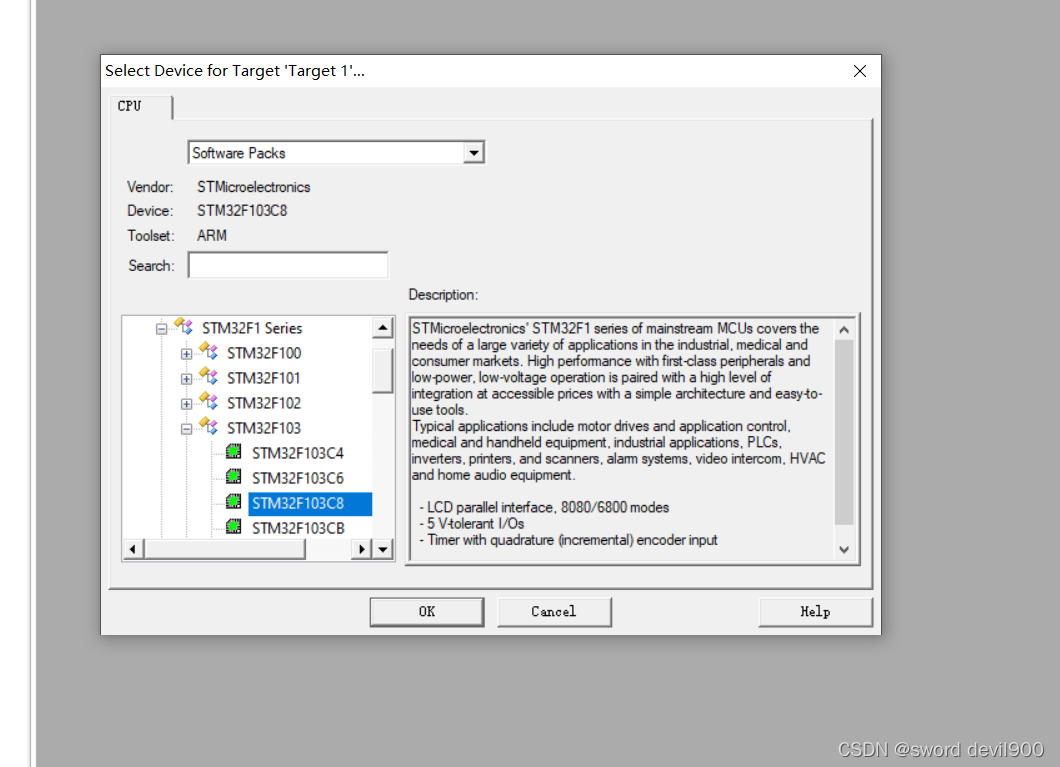The width and height of the screenshot is (1060, 767).
Task: Click the STM32F101 subfamily icon
Action: click(209, 376)
